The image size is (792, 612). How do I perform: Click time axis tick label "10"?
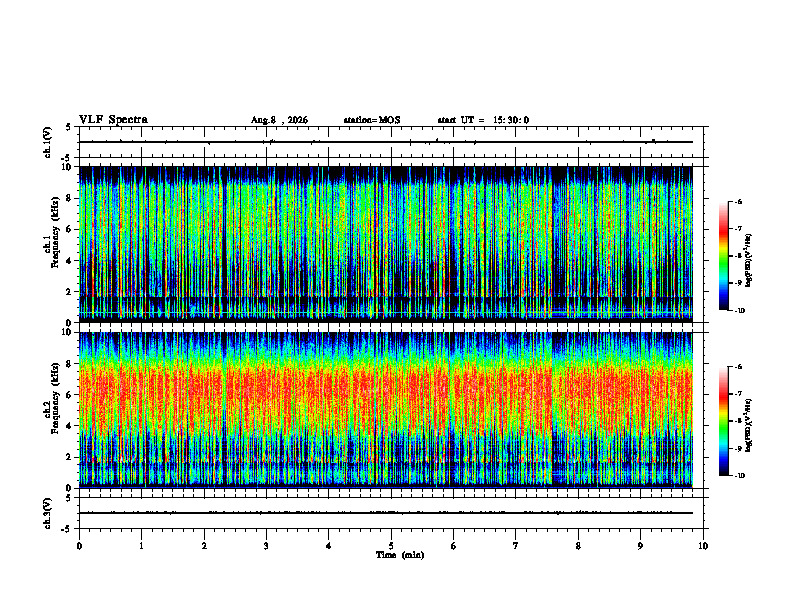pyautogui.click(x=703, y=546)
